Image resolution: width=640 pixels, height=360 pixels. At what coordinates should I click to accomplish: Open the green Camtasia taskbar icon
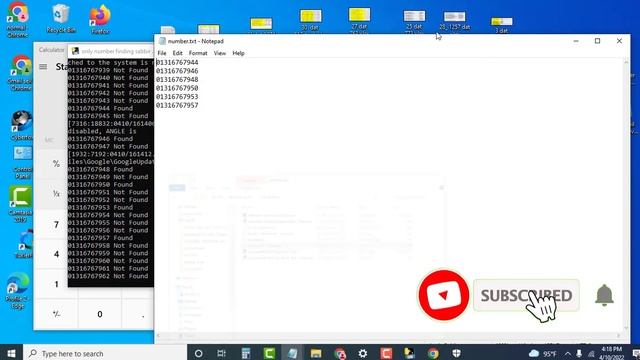click(x=269, y=353)
